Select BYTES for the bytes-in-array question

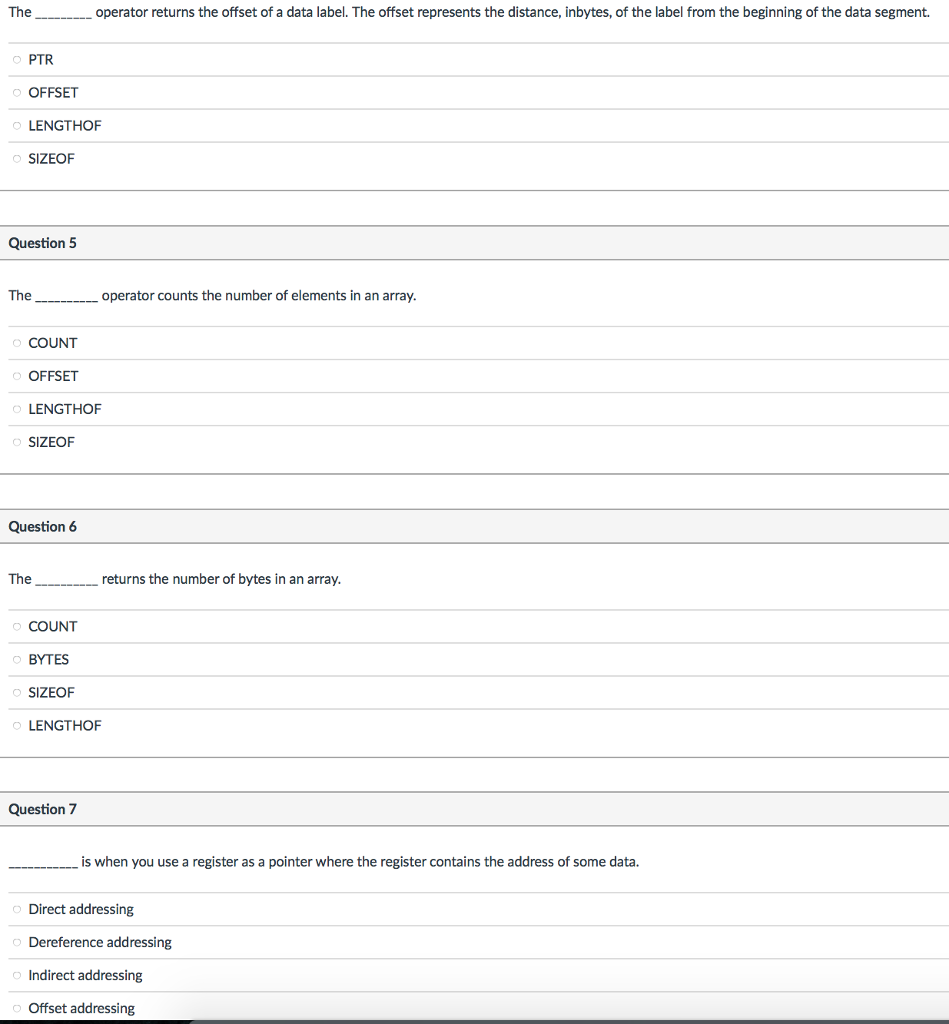coord(17,659)
